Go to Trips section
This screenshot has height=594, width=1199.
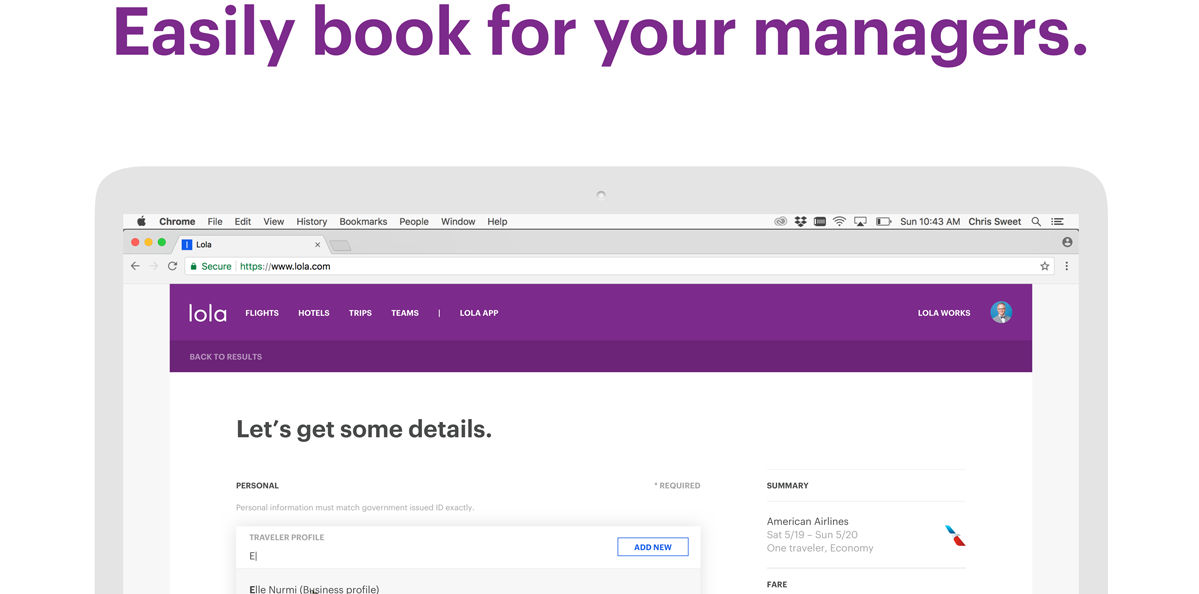360,313
